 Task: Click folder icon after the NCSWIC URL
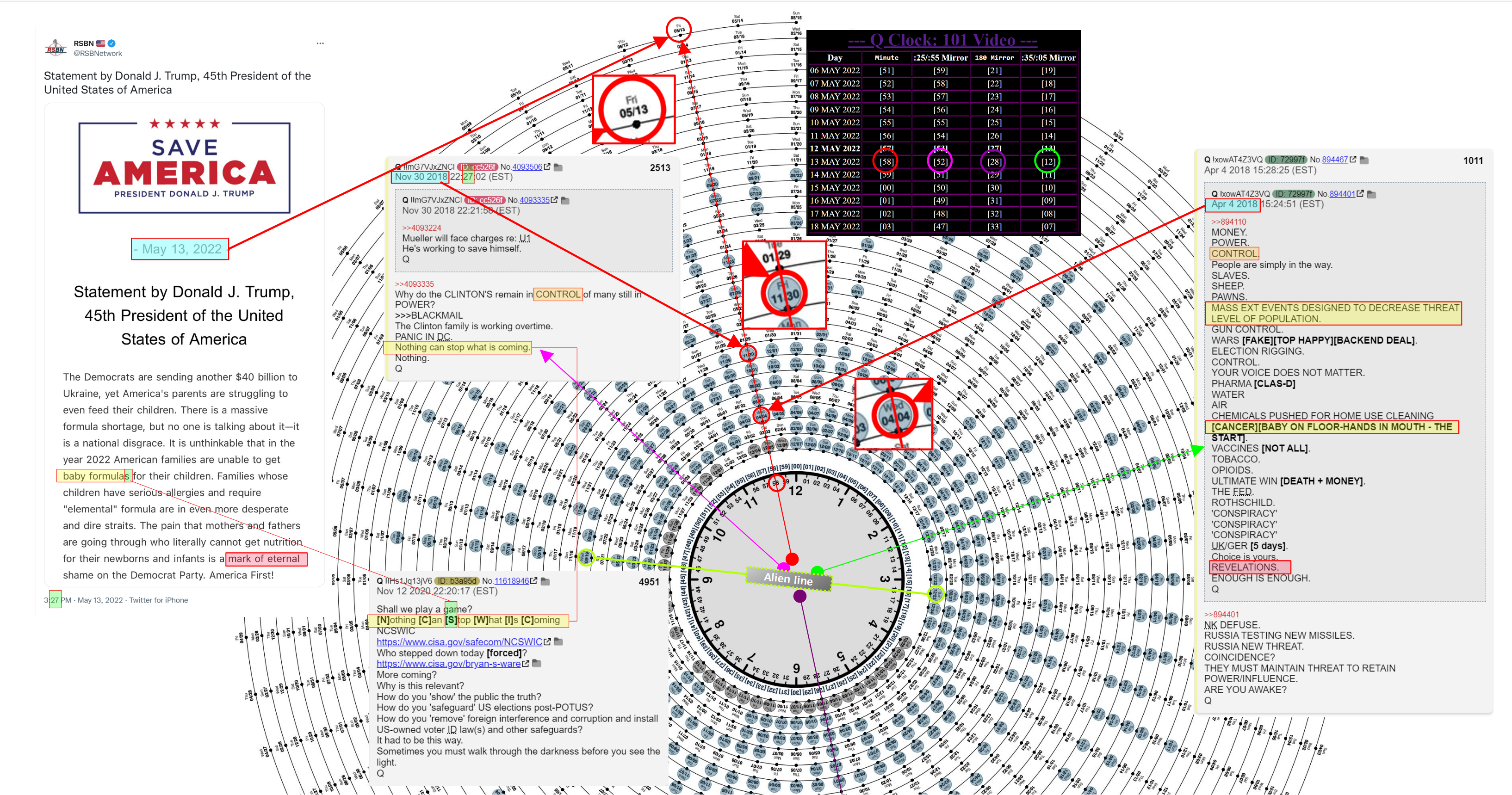click(x=558, y=642)
